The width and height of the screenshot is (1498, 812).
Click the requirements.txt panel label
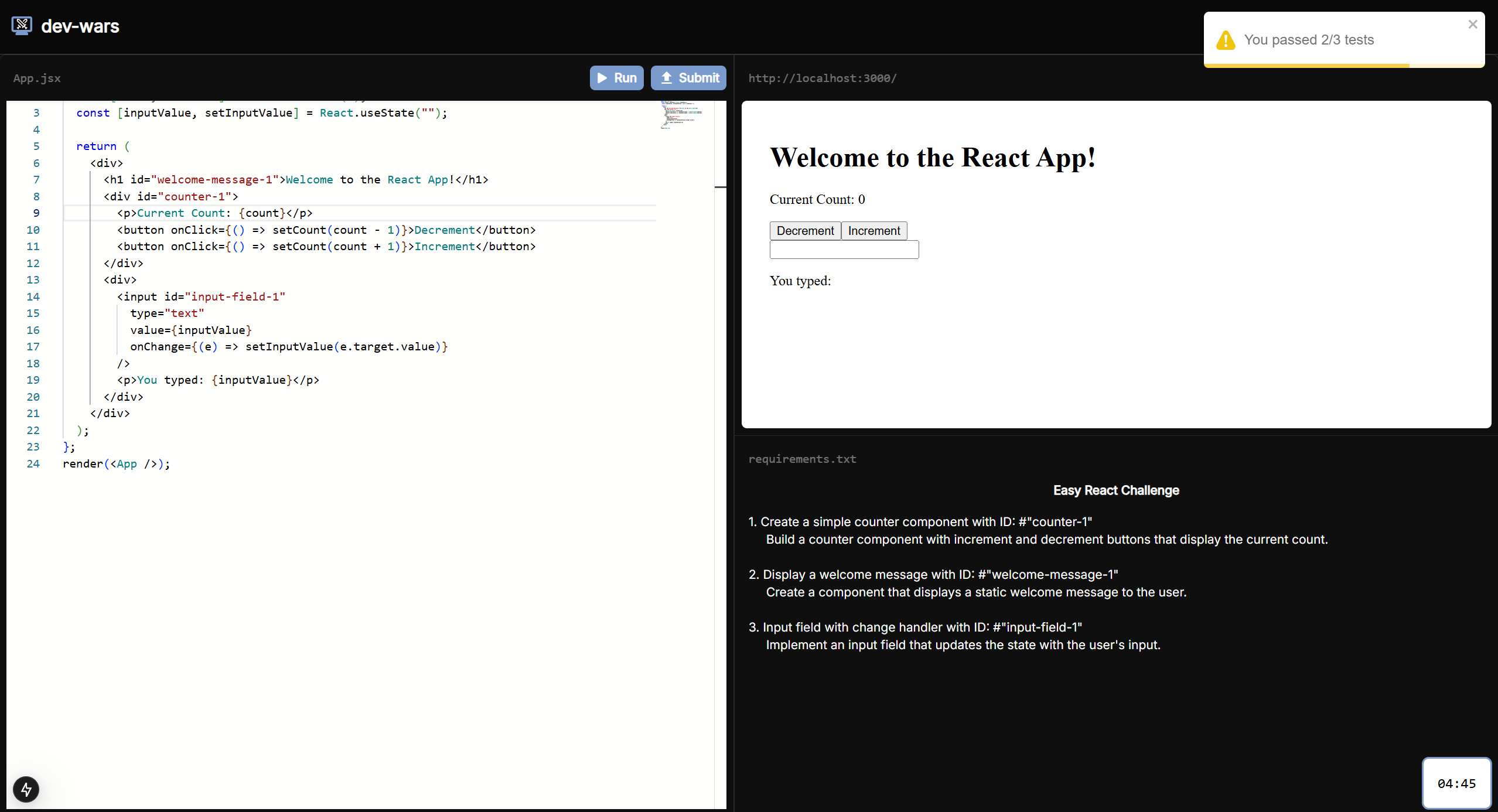(801, 459)
